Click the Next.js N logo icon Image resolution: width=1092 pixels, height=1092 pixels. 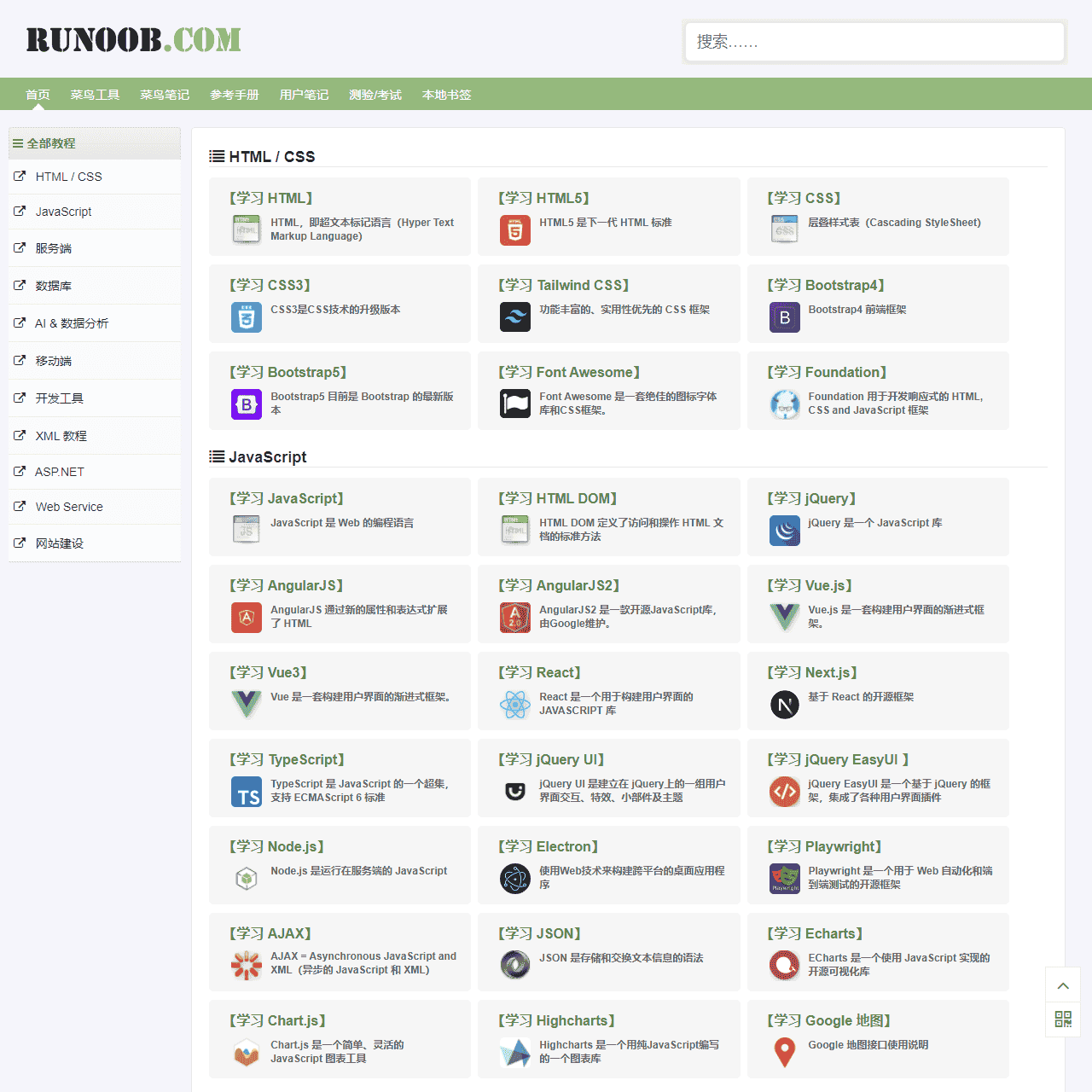[x=784, y=705]
